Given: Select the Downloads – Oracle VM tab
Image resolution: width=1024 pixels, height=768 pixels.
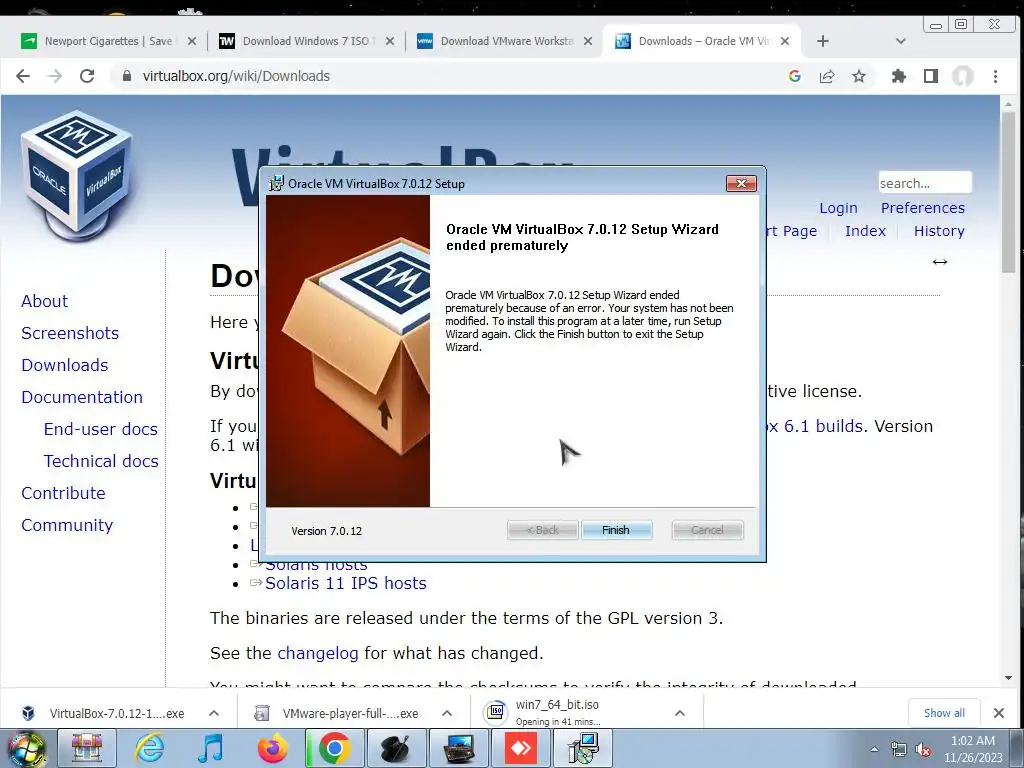Looking at the screenshot, I should 702,41.
